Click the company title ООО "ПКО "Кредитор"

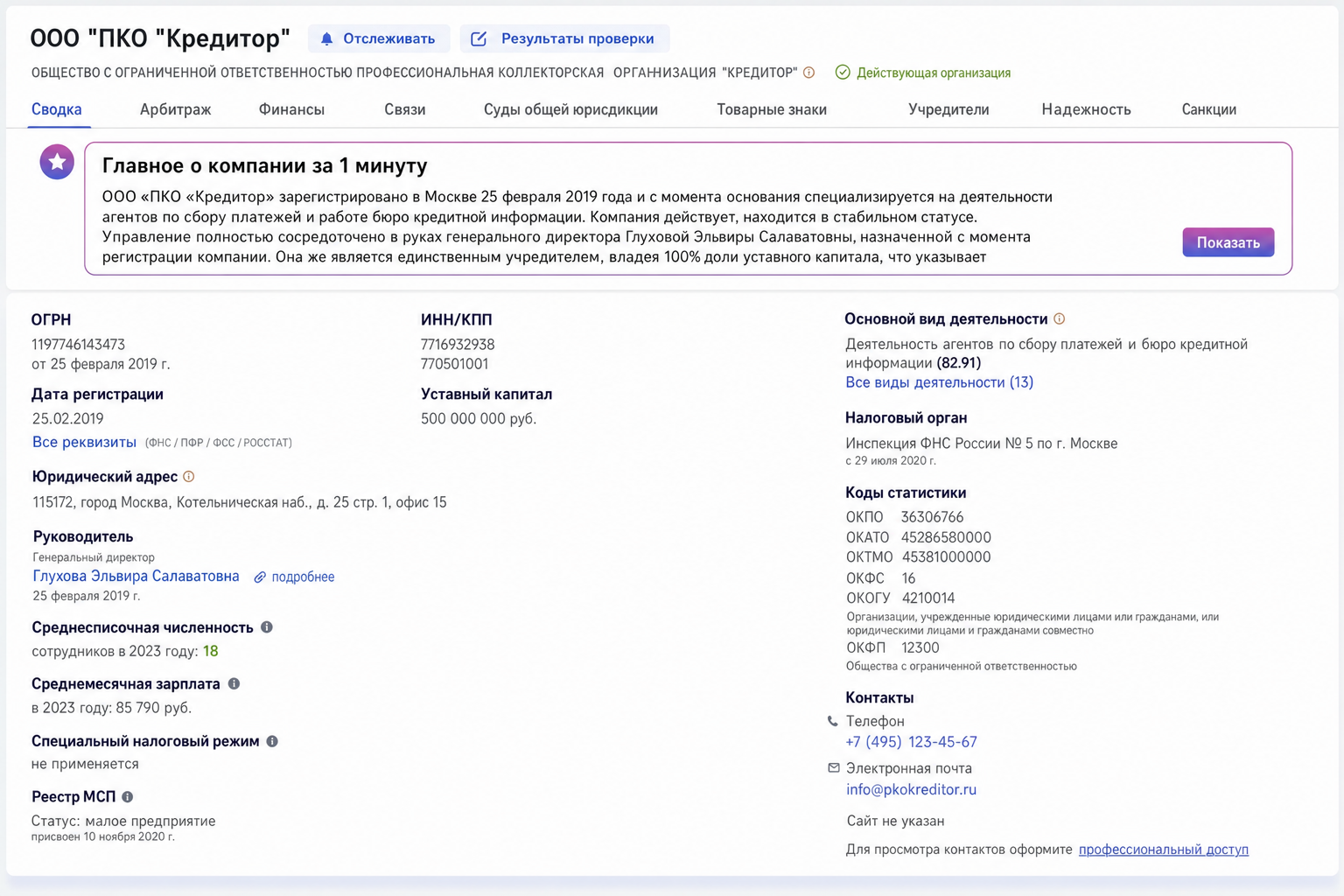point(160,38)
